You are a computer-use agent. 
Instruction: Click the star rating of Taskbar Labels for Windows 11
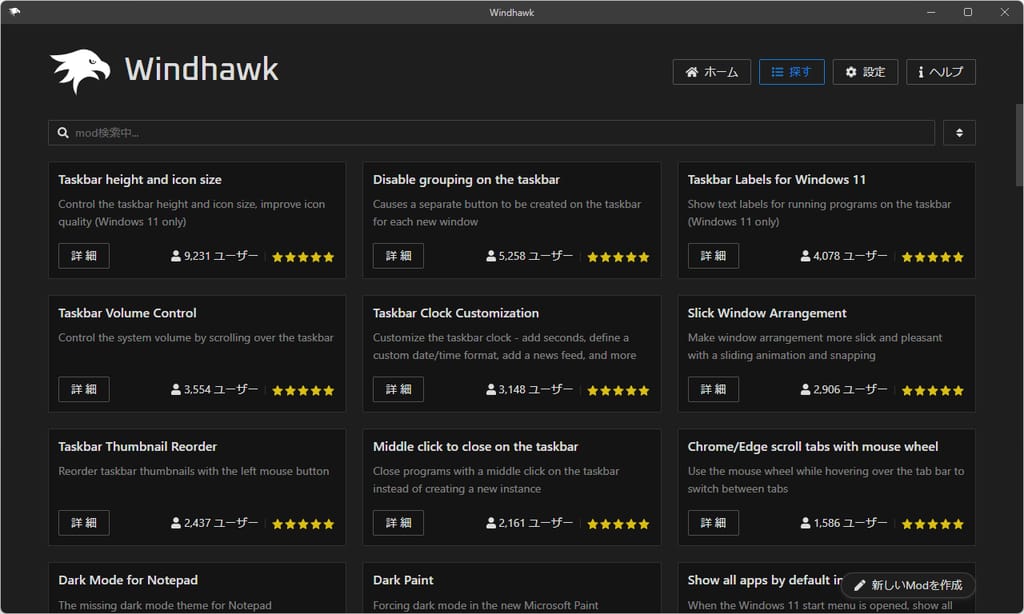(x=932, y=257)
